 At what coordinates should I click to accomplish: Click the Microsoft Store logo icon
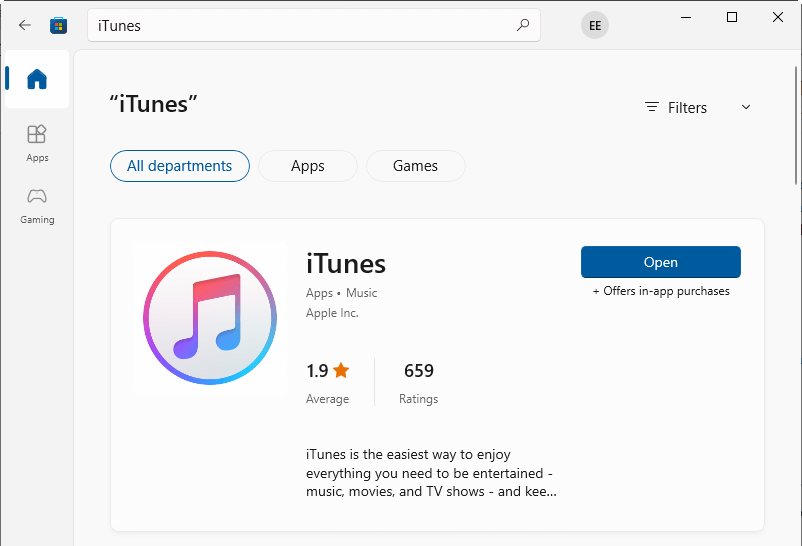[59, 25]
